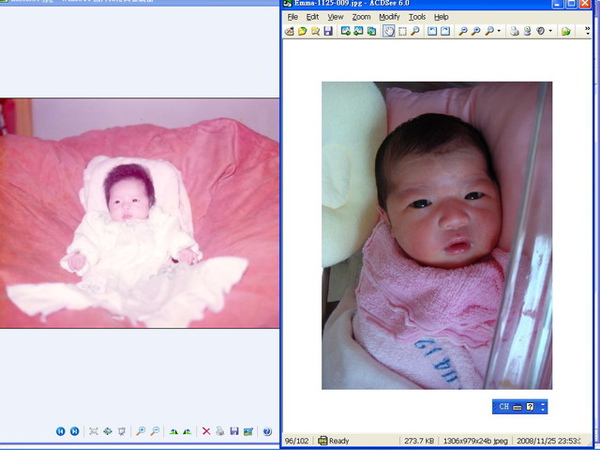Click the 96/102 image counter in status bar
600x450 pixels.
pyautogui.click(x=296, y=441)
